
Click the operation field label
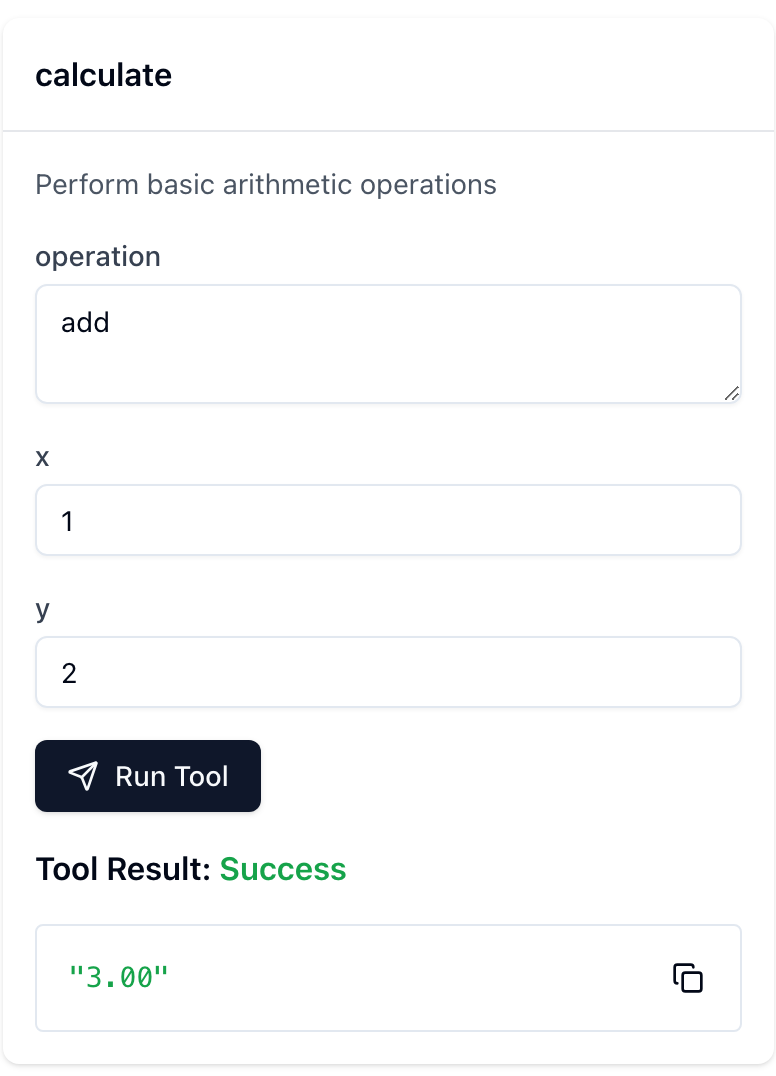coord(98,257)
